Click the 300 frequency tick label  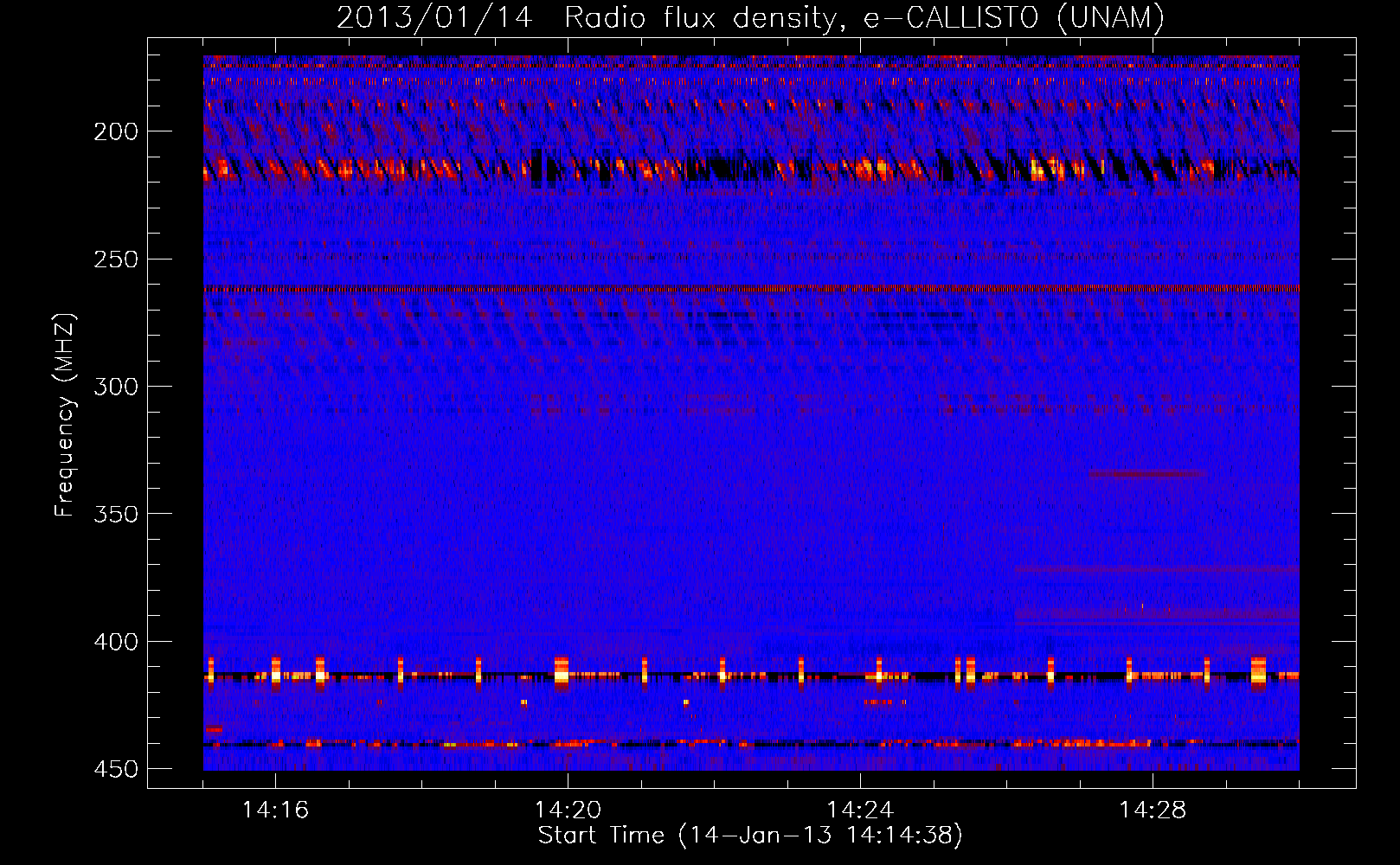coord(116,387)
